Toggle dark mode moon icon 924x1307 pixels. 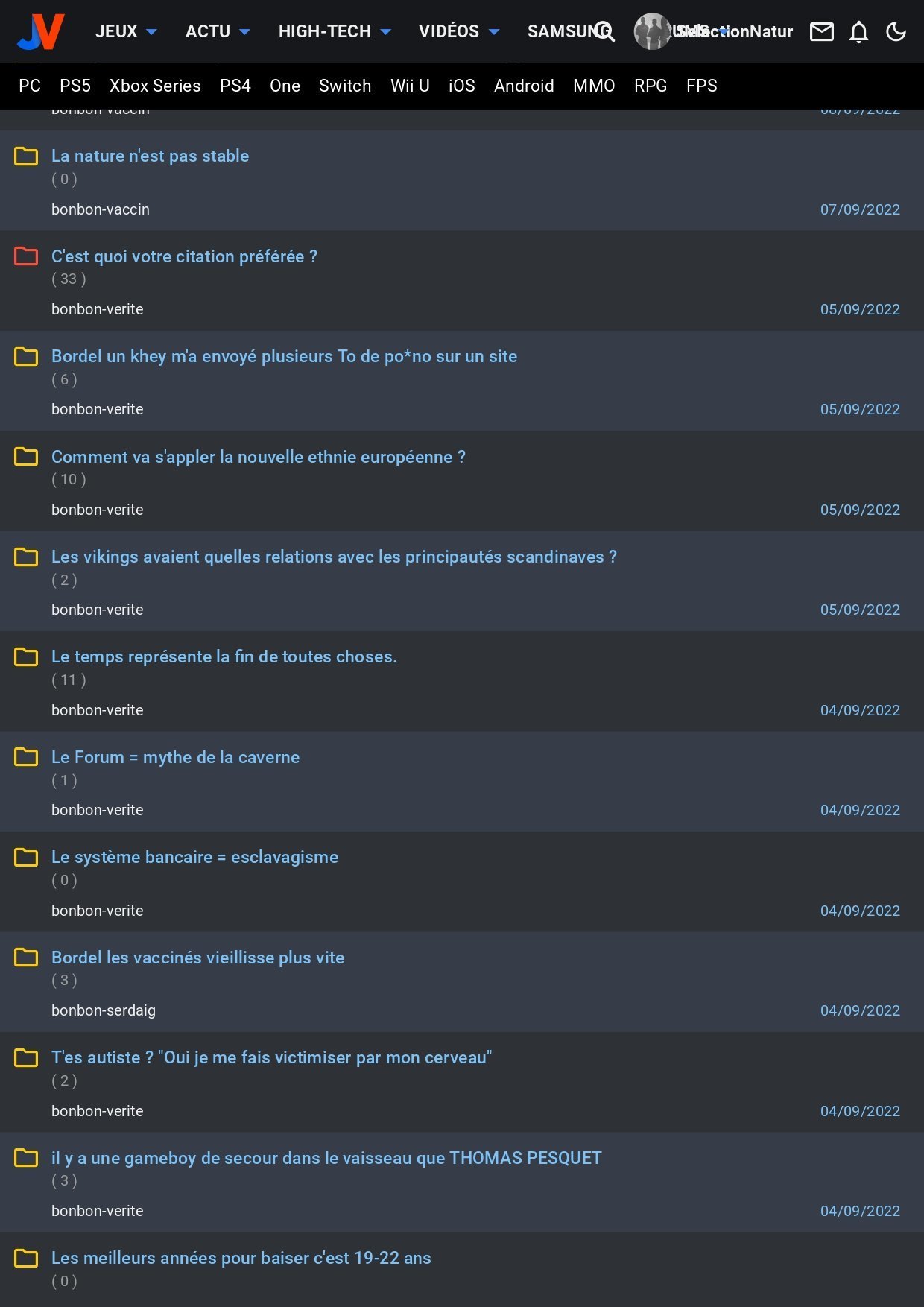896,31
